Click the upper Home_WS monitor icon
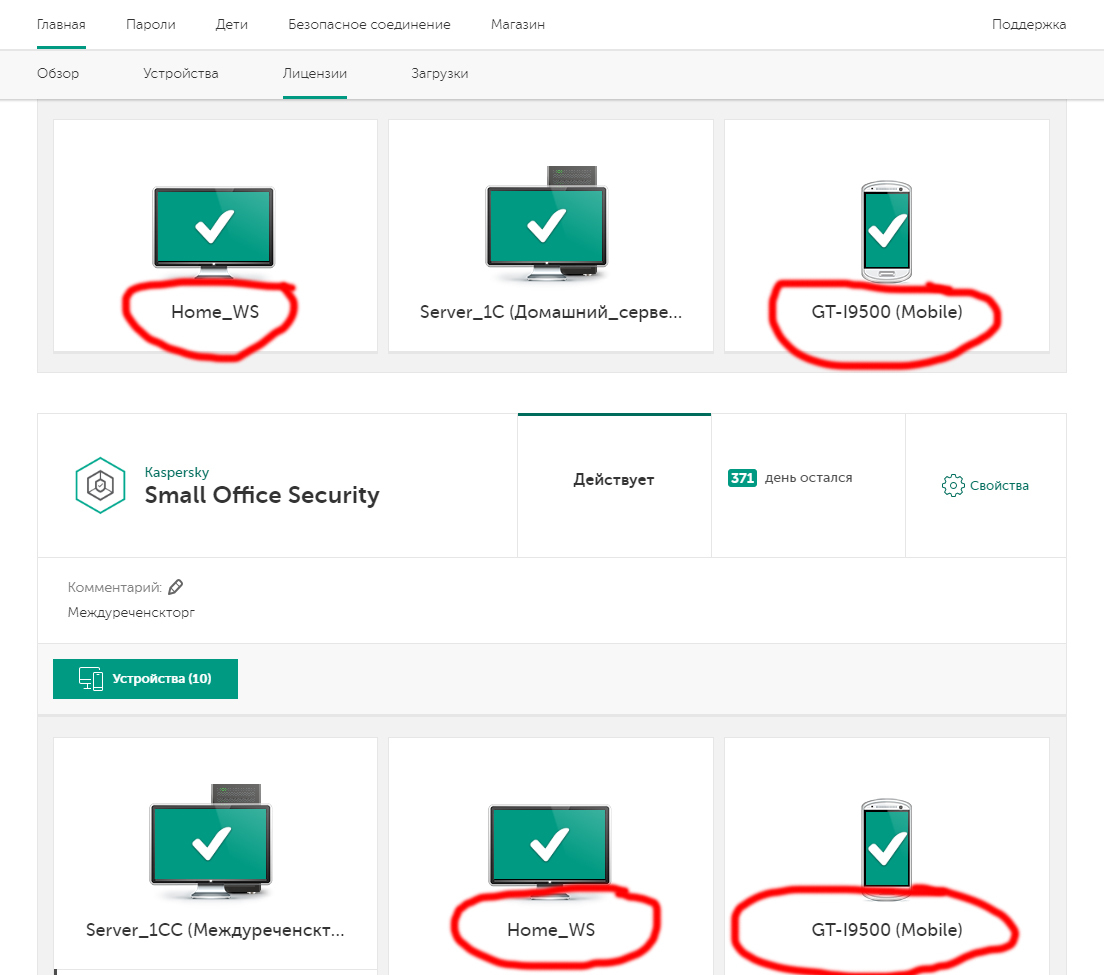 (x=214, y=232)
